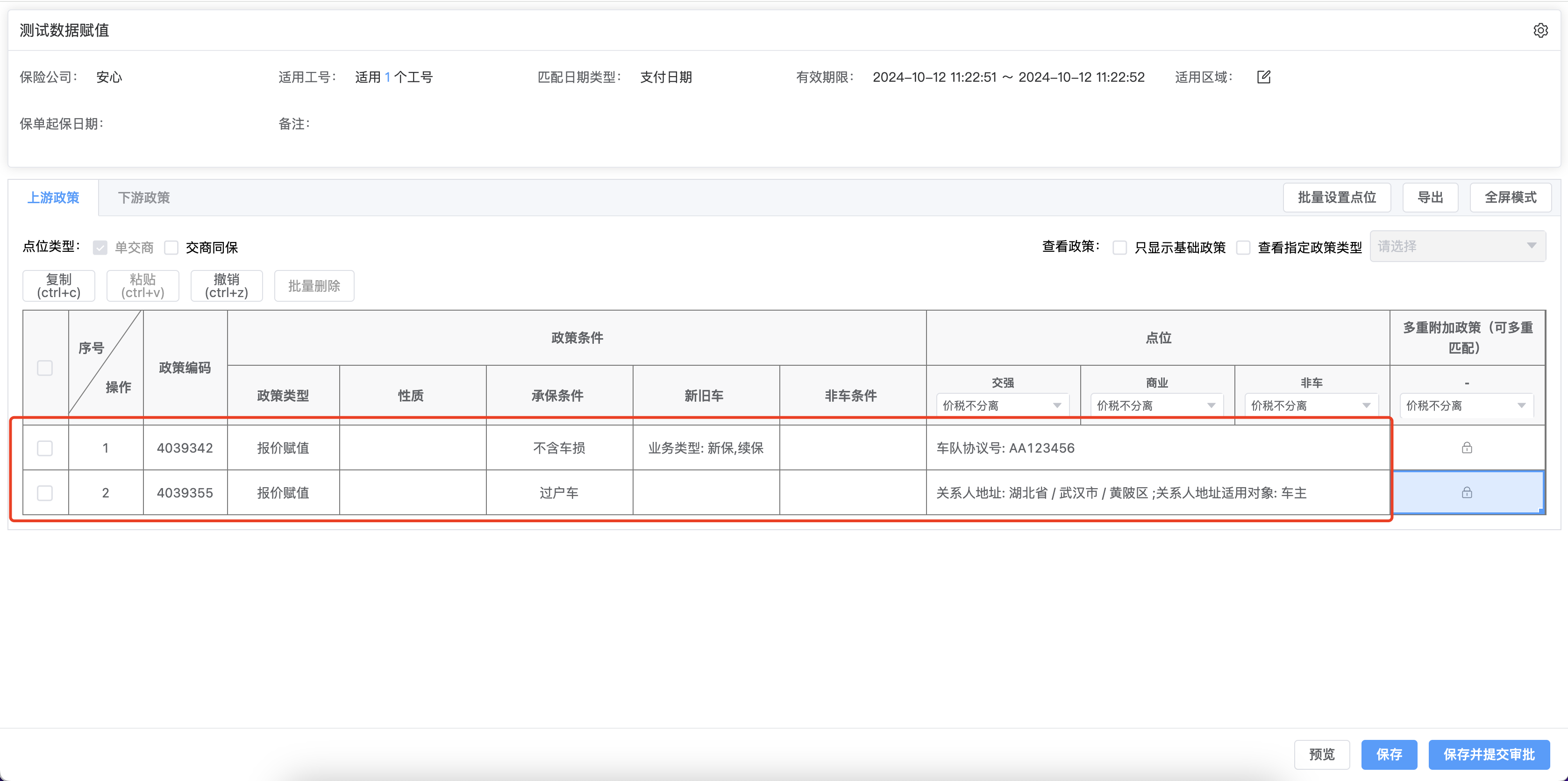Enter 全屏模式
Viewport: 1568px width, 781px height.
pos(1510,197)
